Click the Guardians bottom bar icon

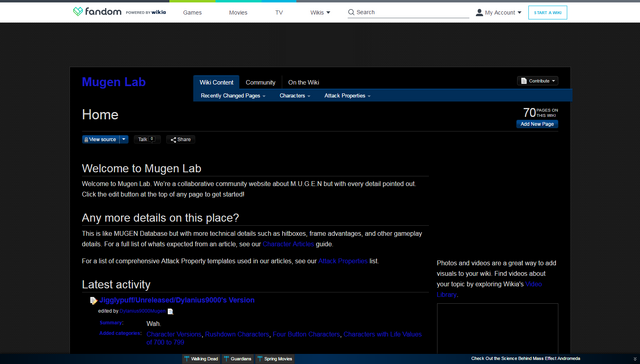(226, 359)
